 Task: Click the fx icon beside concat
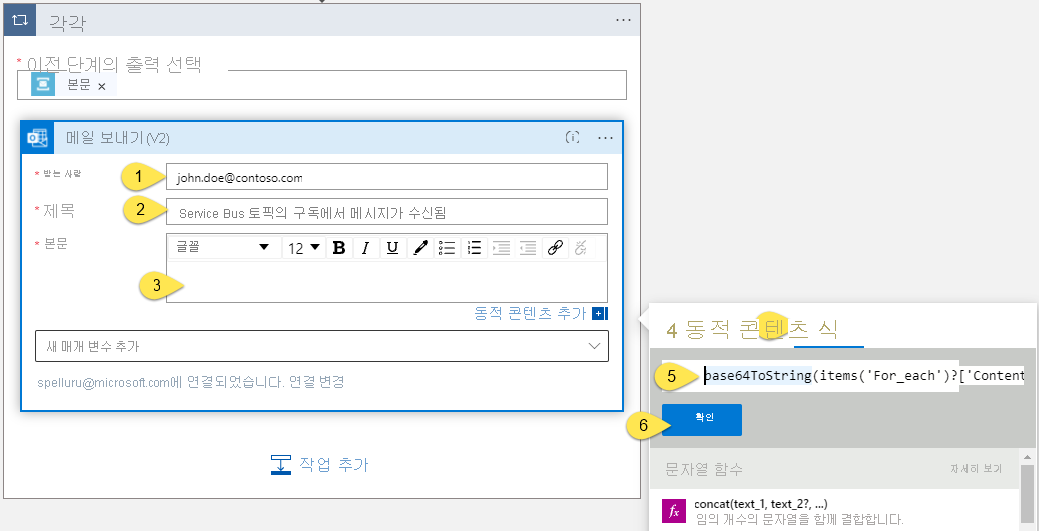pos(674,511)
